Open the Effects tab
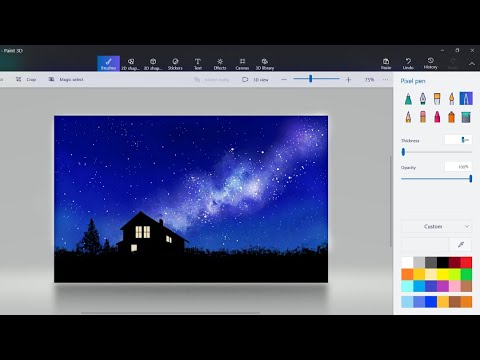This screenshot has height=360, width=480. point(220,63)
